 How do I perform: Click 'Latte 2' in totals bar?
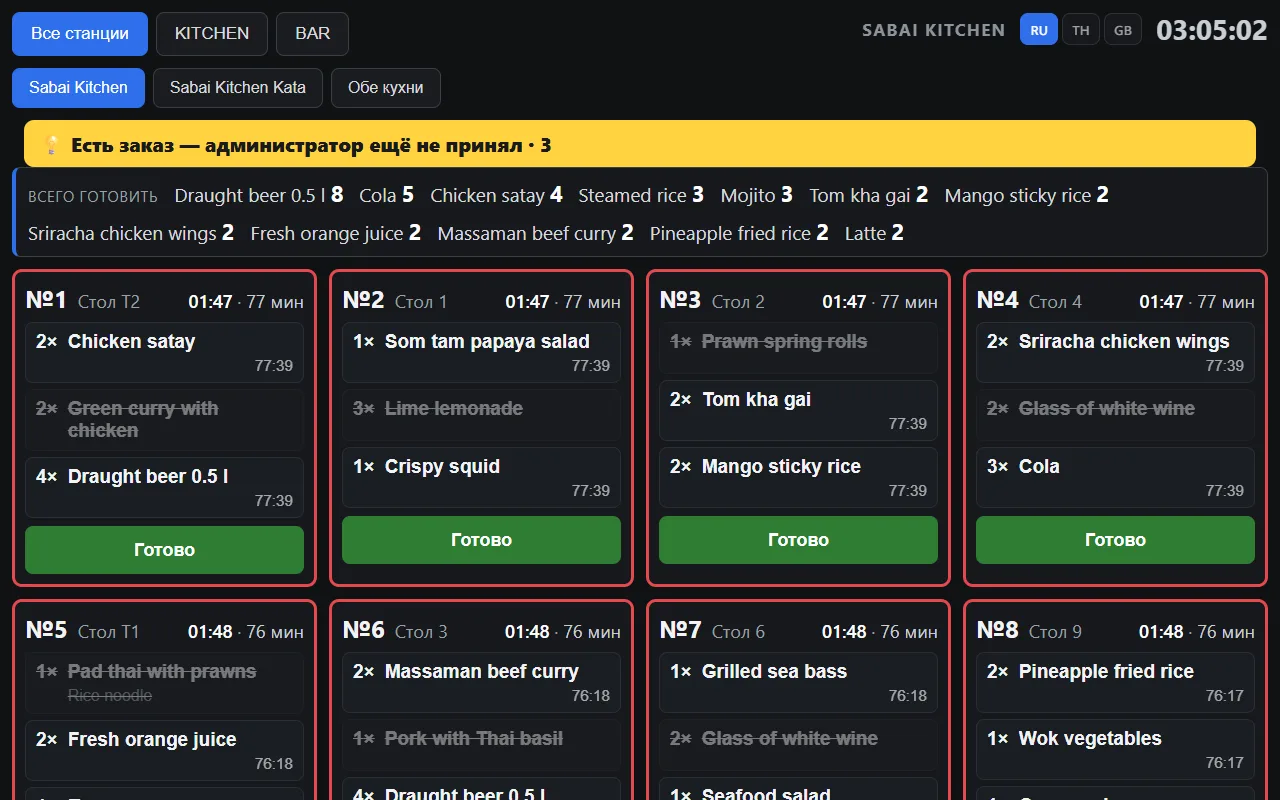pyautogui.click(x=874, y=233)
